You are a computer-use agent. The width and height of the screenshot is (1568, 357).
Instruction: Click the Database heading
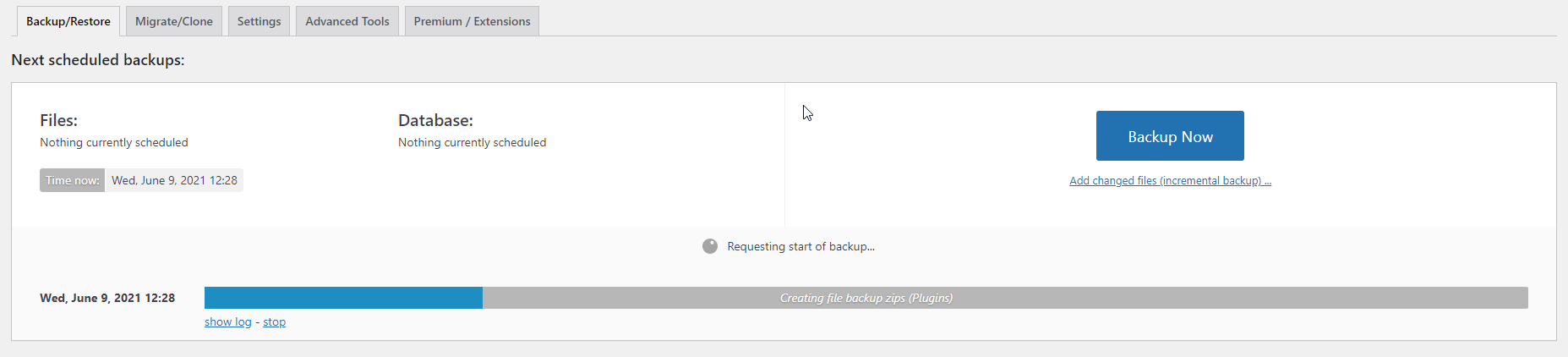tap(435, 120)
